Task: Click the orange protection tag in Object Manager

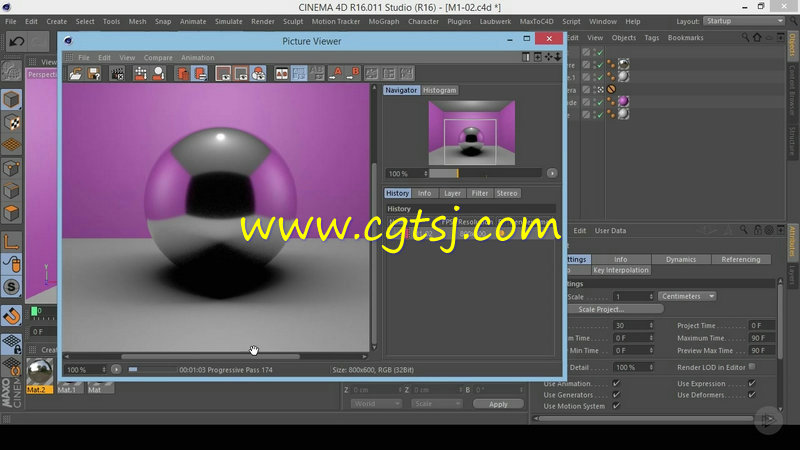Action: pos(611,89)
